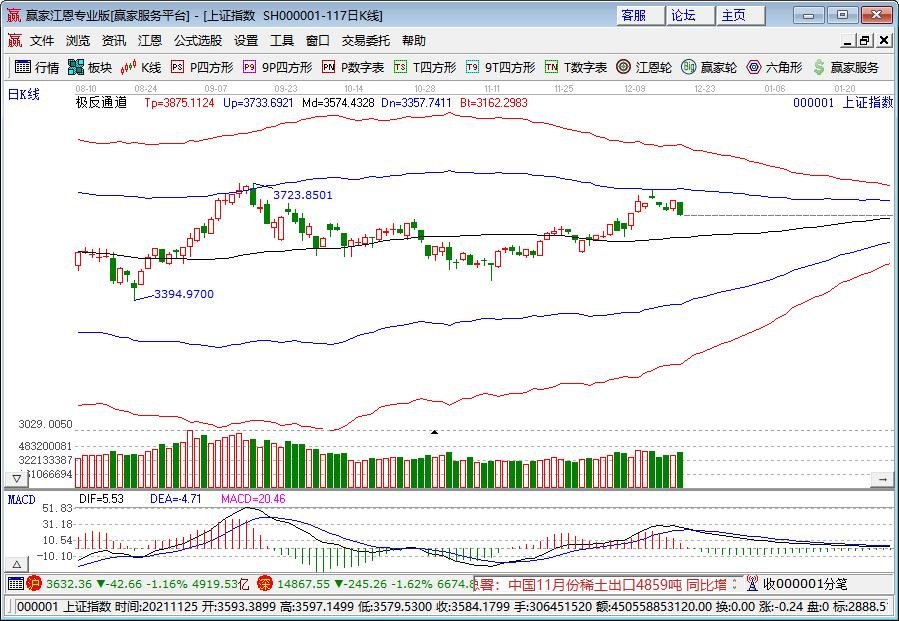Open the 文件 menu

(42, 41)
